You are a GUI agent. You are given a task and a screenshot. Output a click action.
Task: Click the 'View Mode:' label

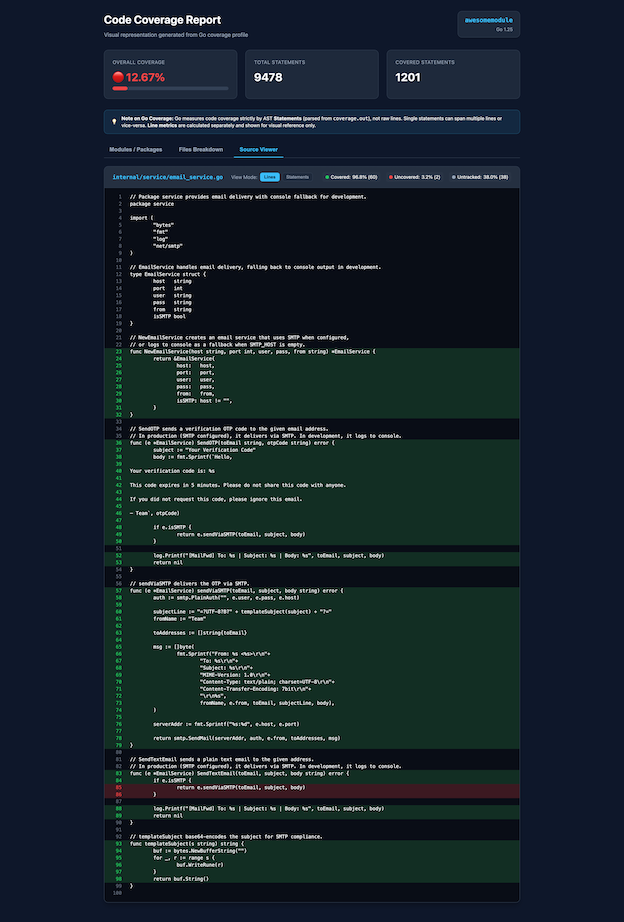pyautogui.click(x=244, y=177)
